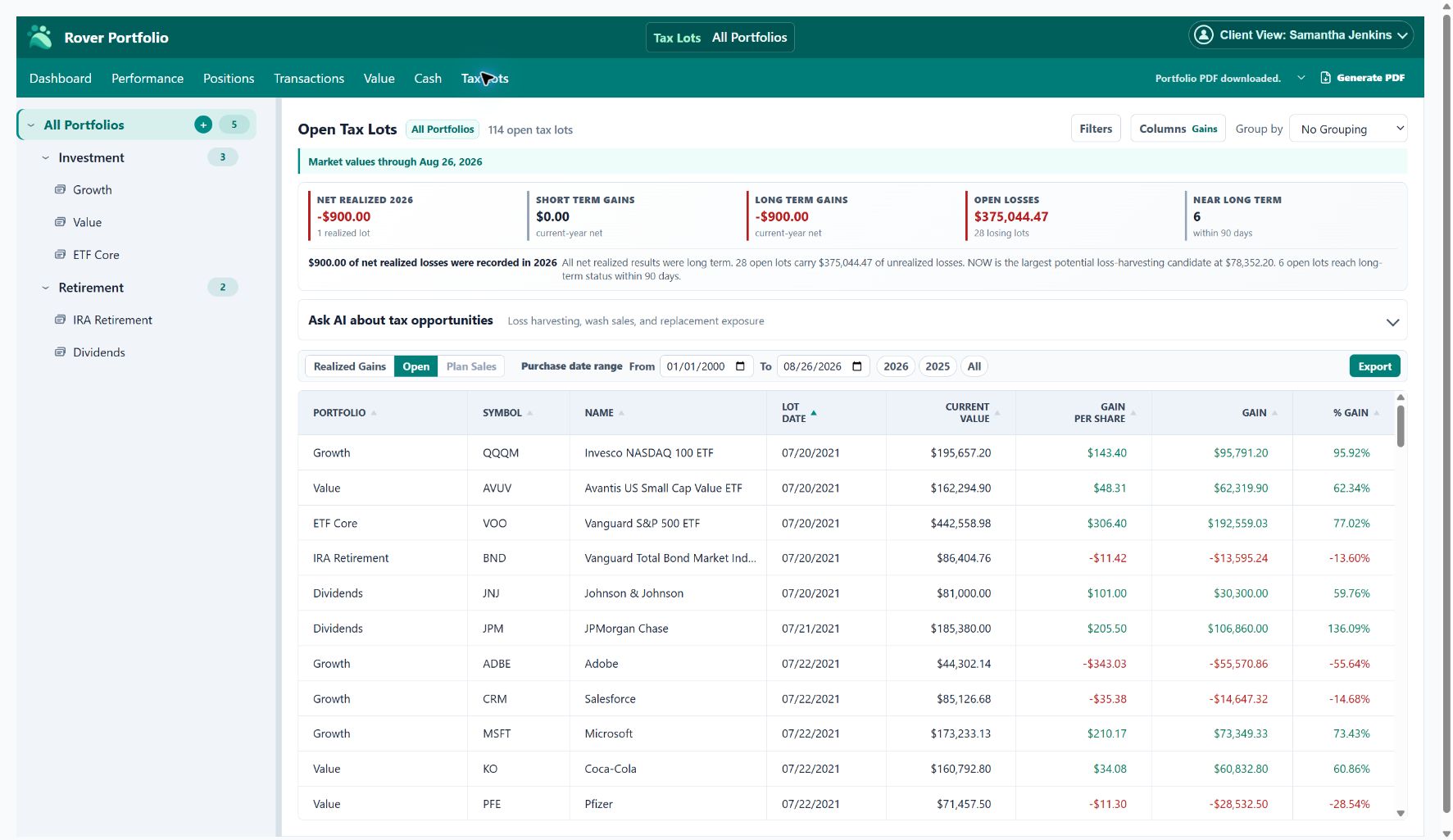Click the From date input field
The image size is (1453, 840).
706,366
